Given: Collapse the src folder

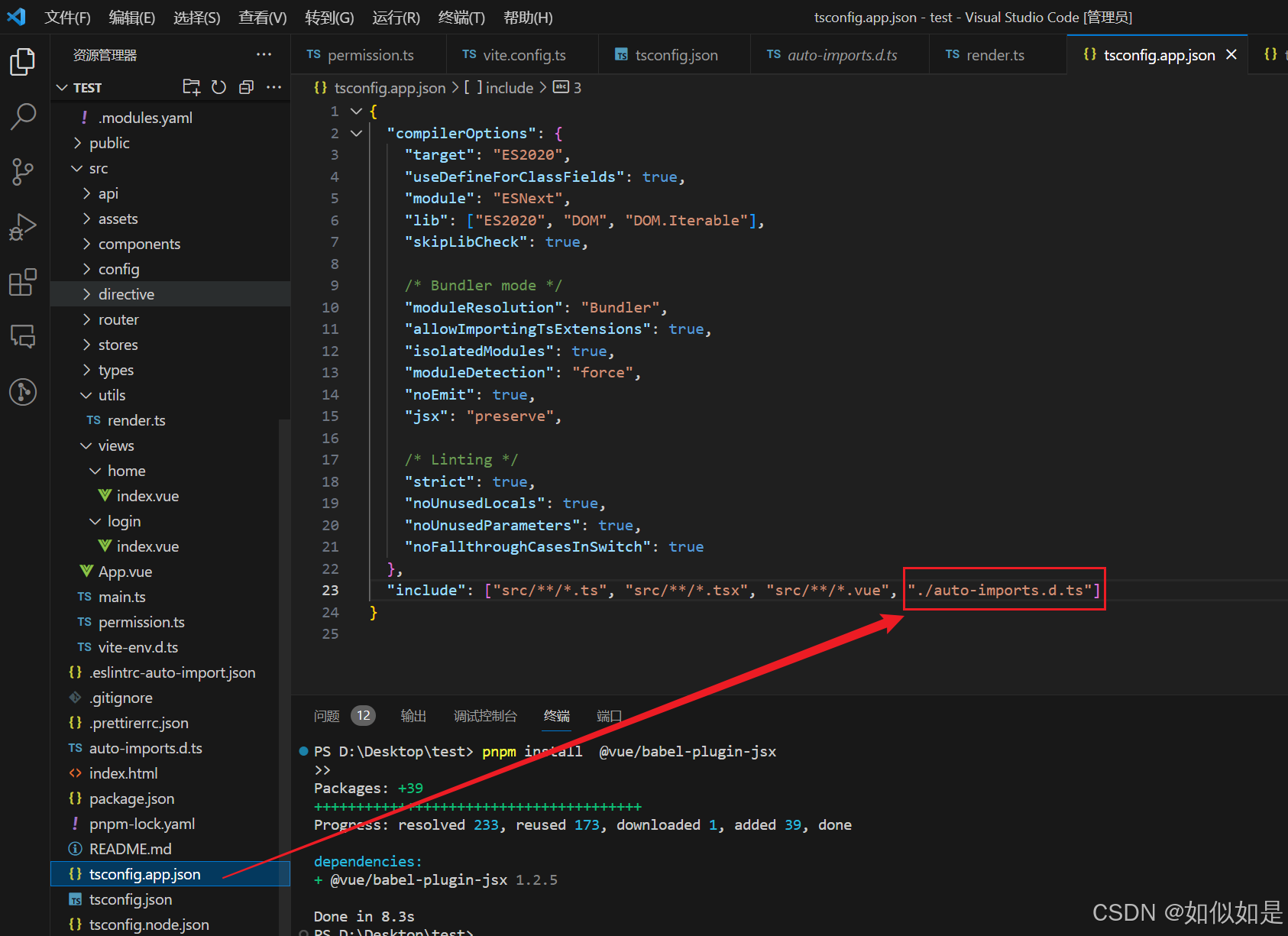Looking at the screenshot, I should [x=78, y=168].
